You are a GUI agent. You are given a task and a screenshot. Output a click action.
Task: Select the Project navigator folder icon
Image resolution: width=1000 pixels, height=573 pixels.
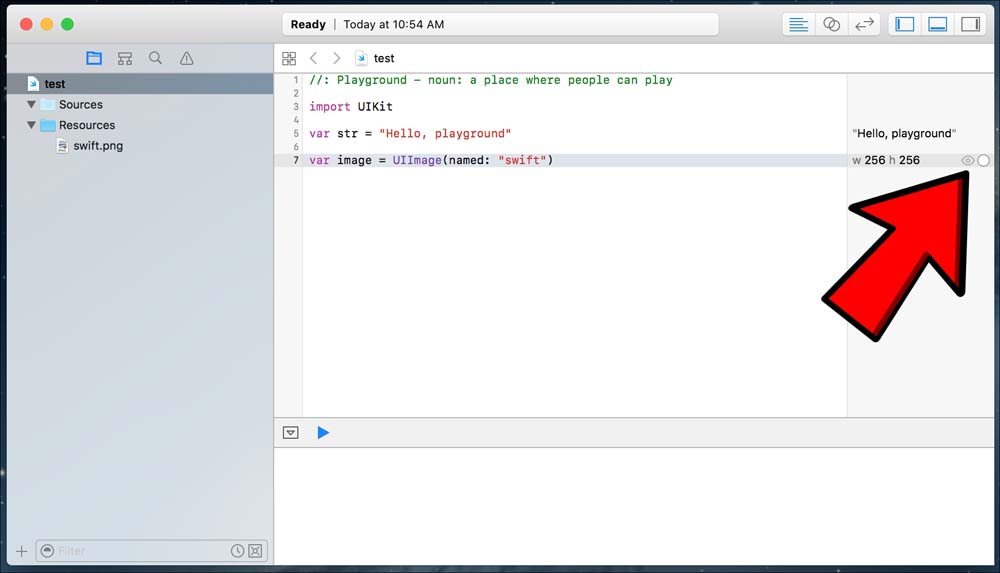(x=94, y=59)
